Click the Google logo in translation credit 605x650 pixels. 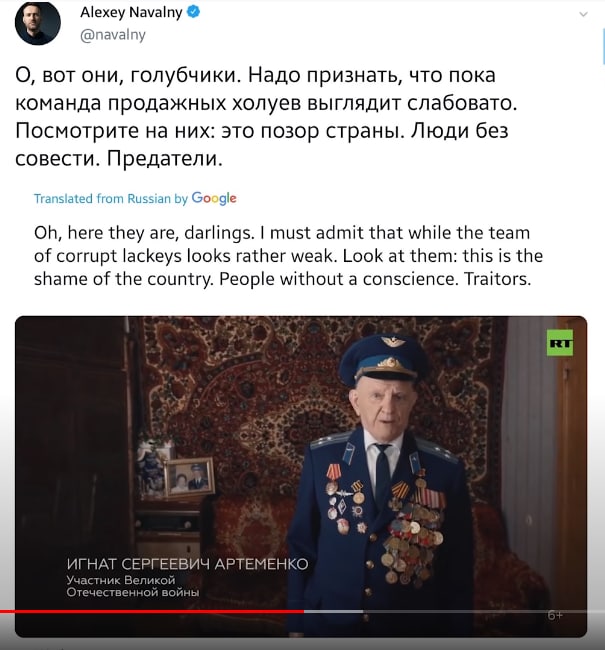214,198
